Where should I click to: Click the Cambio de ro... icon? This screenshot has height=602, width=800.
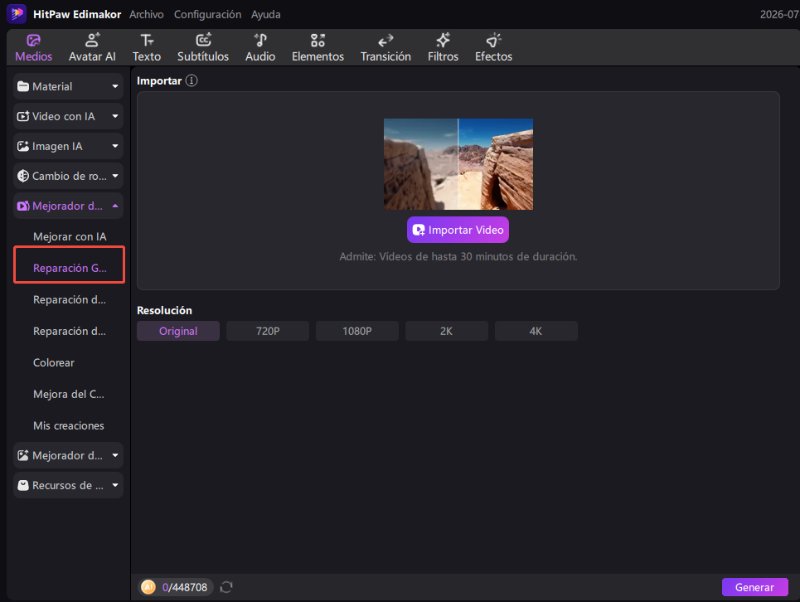pos(23,176)
